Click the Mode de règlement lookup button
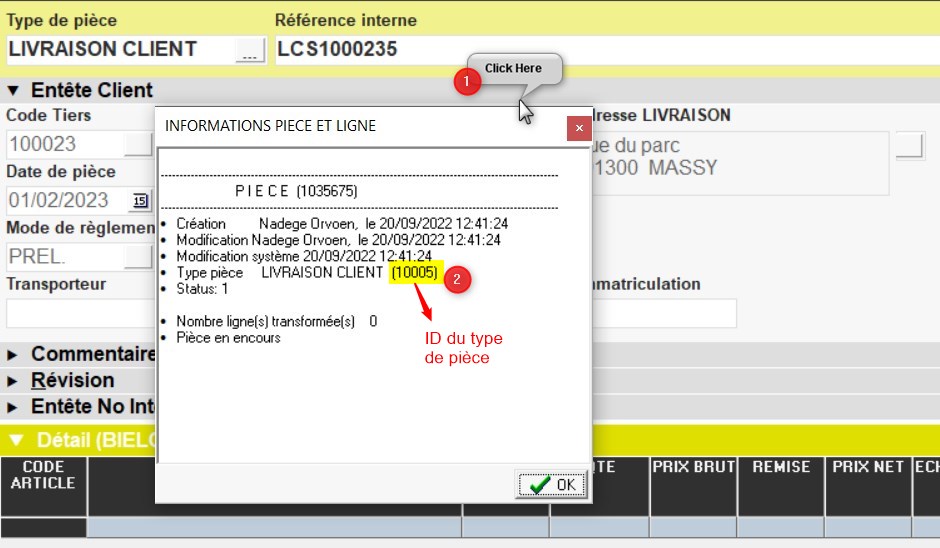 point(139,257)
